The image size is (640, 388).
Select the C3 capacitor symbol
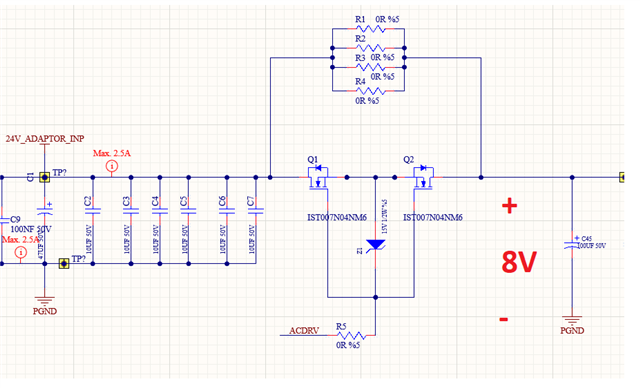point(131,211)
